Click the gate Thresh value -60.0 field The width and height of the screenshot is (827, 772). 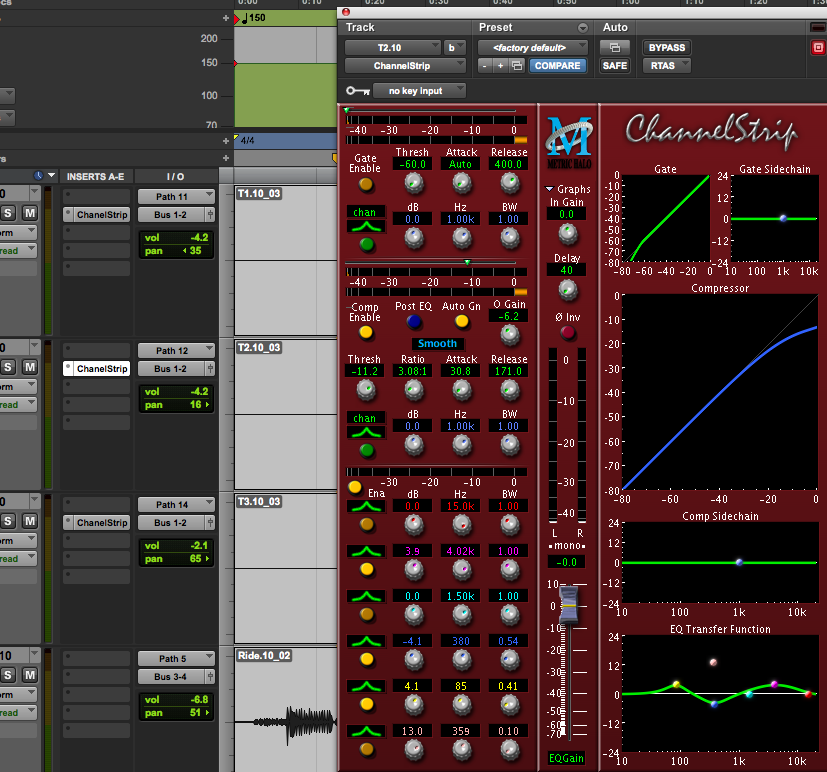tap(412, 164)
